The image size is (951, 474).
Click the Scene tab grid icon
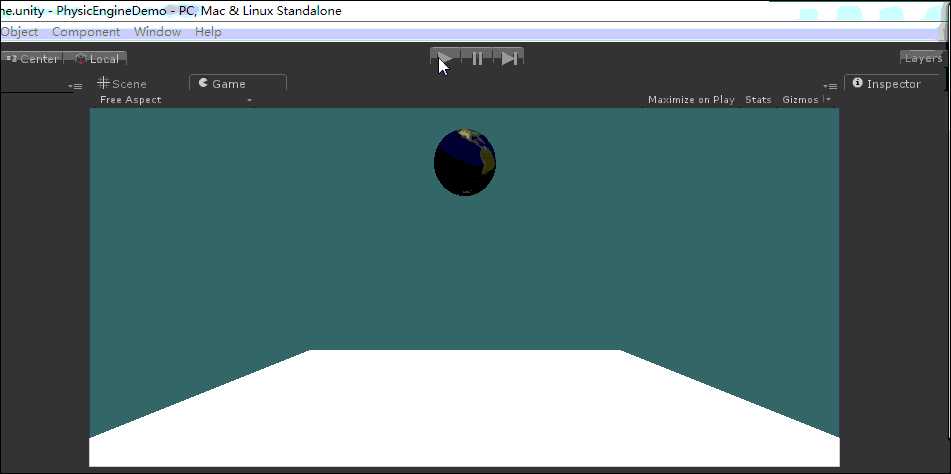pyautogui.click(x=103, y=82)
